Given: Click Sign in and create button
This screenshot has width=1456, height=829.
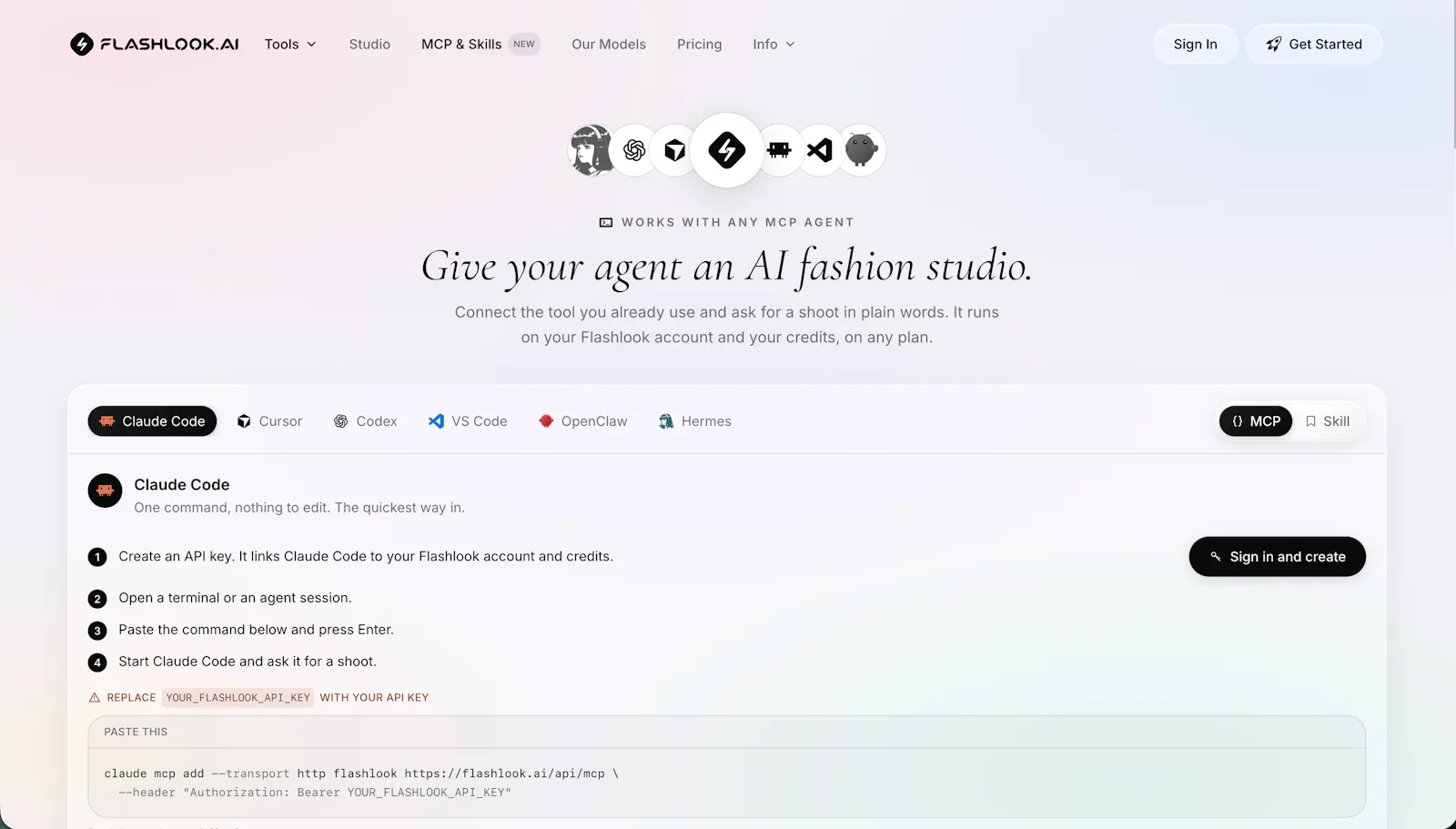Looking at the screenshot, I should pos(1277,557).
